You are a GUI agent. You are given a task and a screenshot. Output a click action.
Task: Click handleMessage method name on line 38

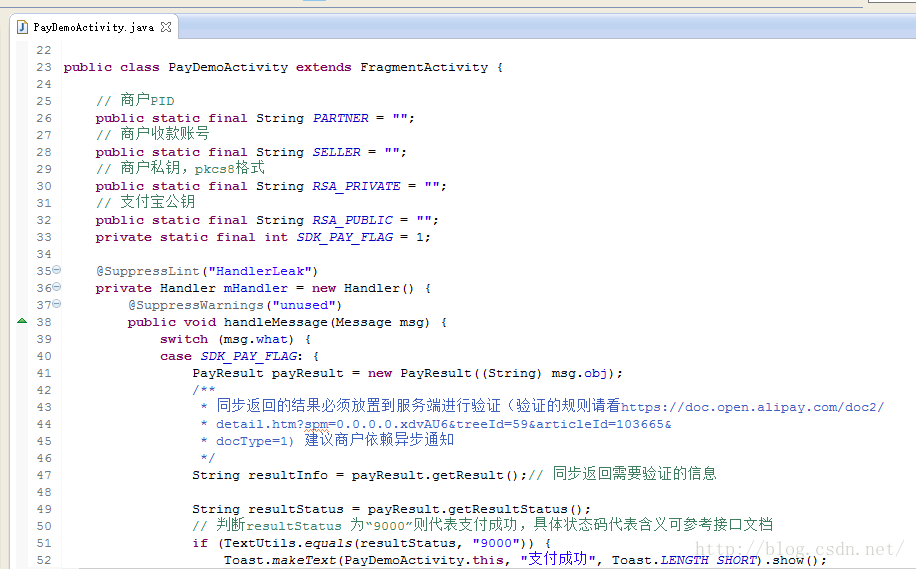pyautogui.click(x=276, y=322)
